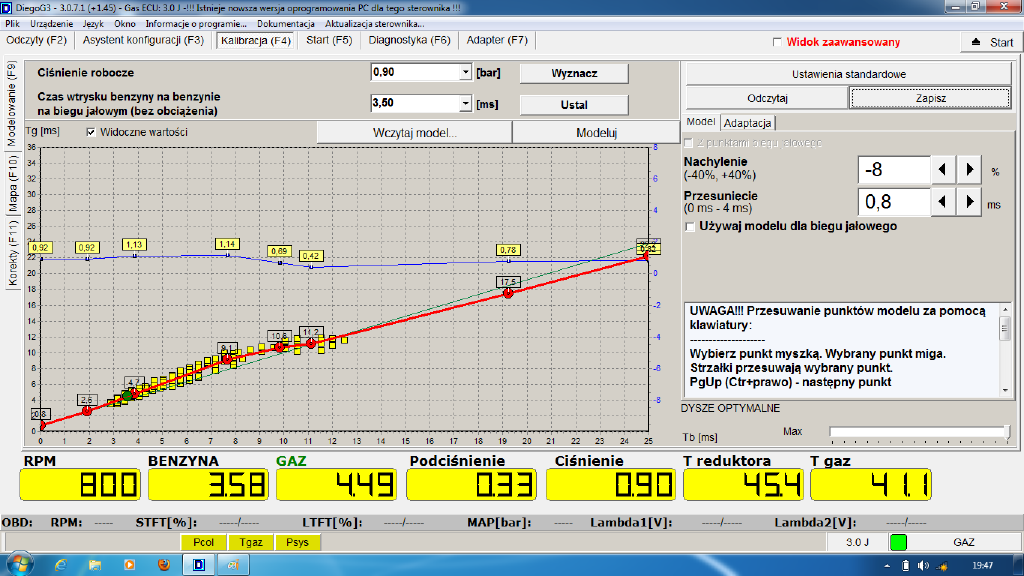1024x576 pixels.
Task: Click the Zapisz button
Action: pos(930,99)
